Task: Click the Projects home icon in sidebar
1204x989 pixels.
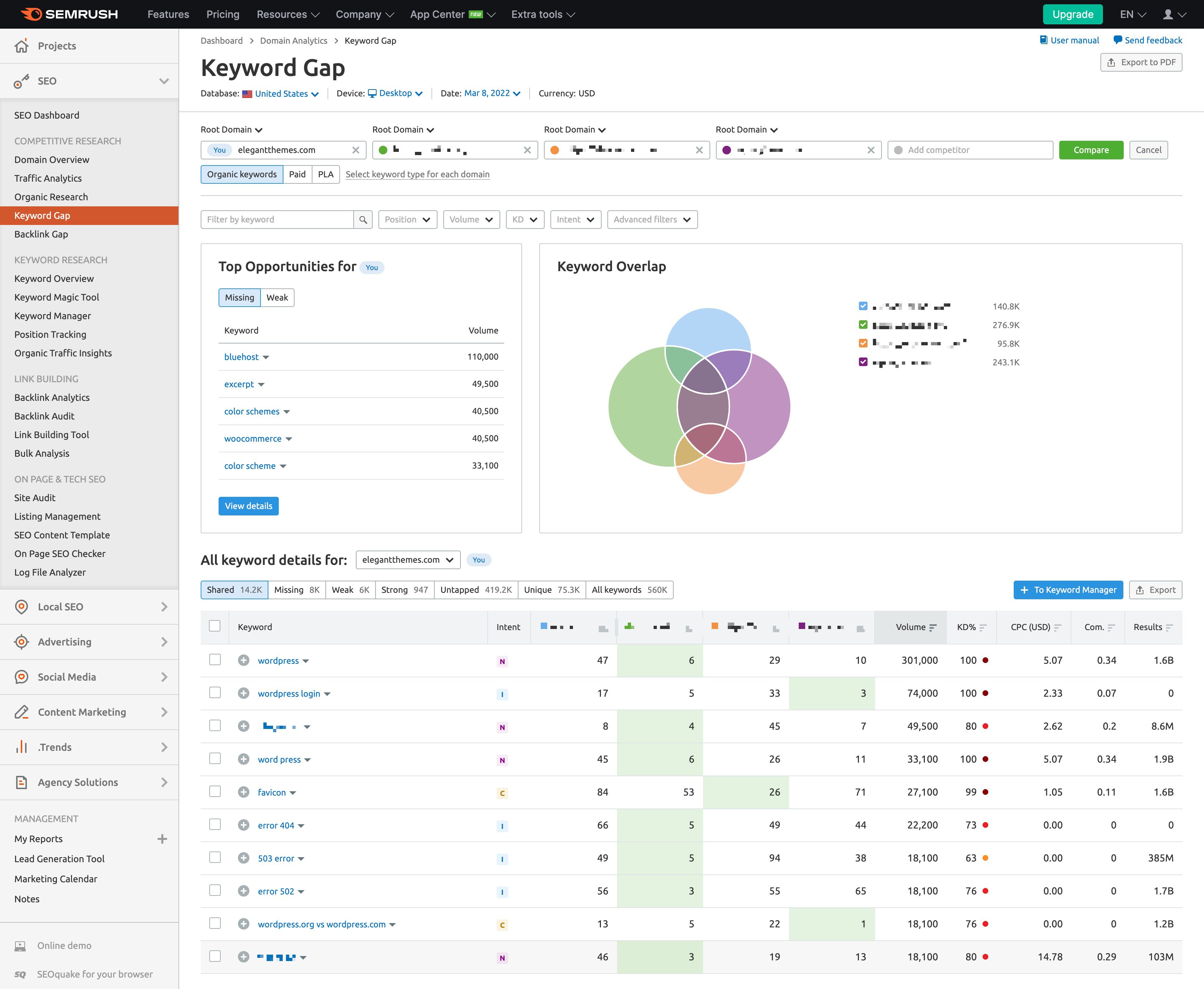Action: coord(21,46)
